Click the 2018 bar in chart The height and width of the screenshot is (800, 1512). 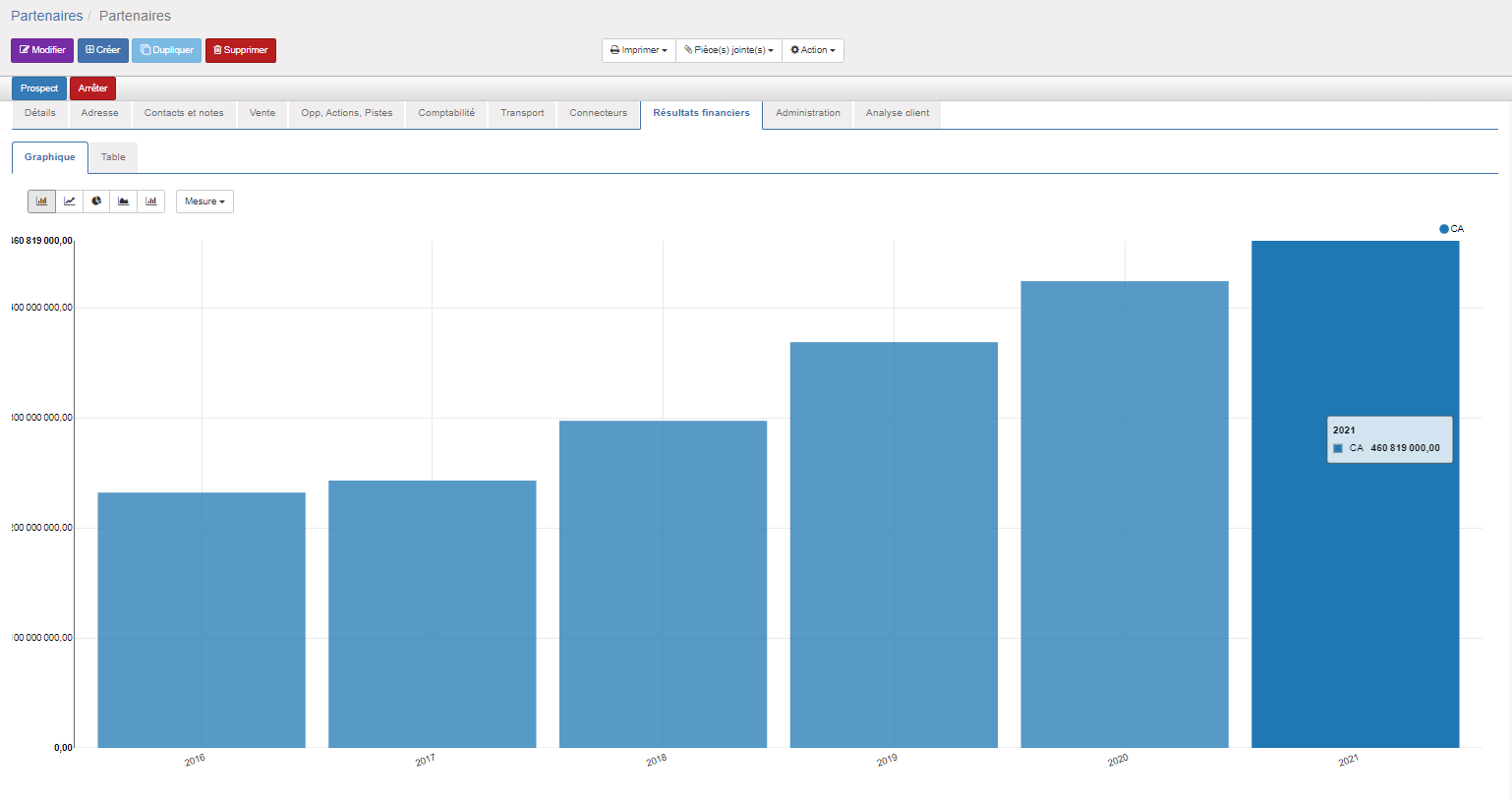point(664,584)
